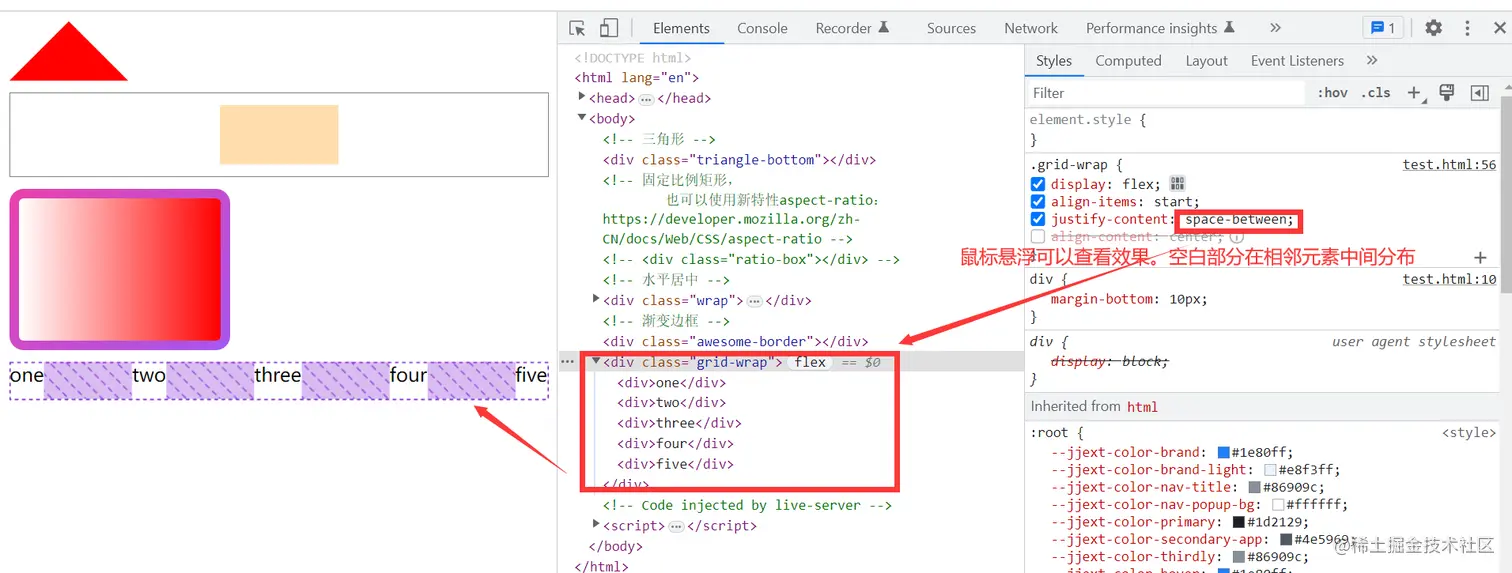The width and height of the screenshot is (1512, 573).
Task: Select the <div>three</div> node
Action: (x=679, y=423)
